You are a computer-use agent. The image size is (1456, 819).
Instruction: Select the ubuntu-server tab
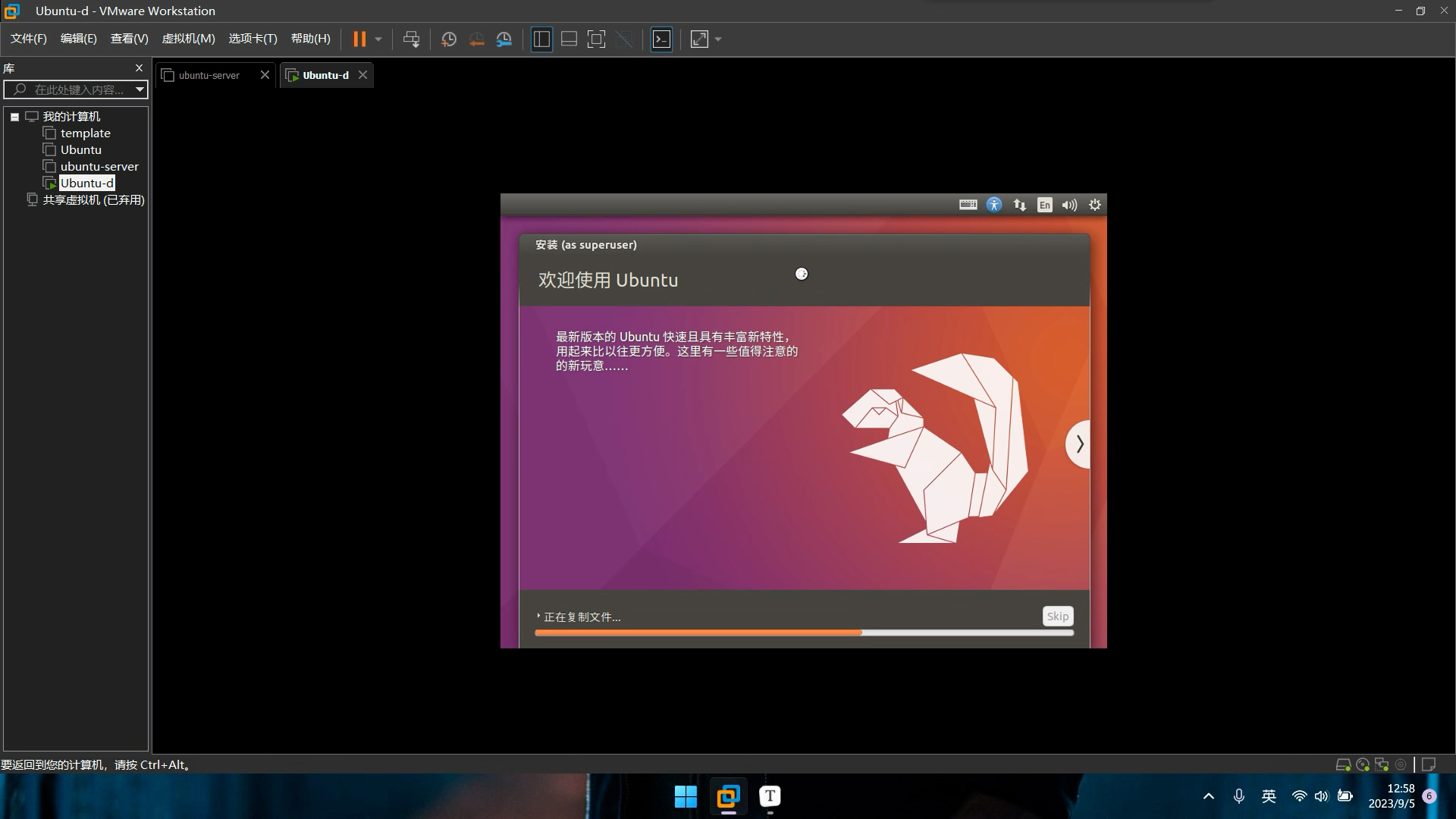tap(210, 75)
